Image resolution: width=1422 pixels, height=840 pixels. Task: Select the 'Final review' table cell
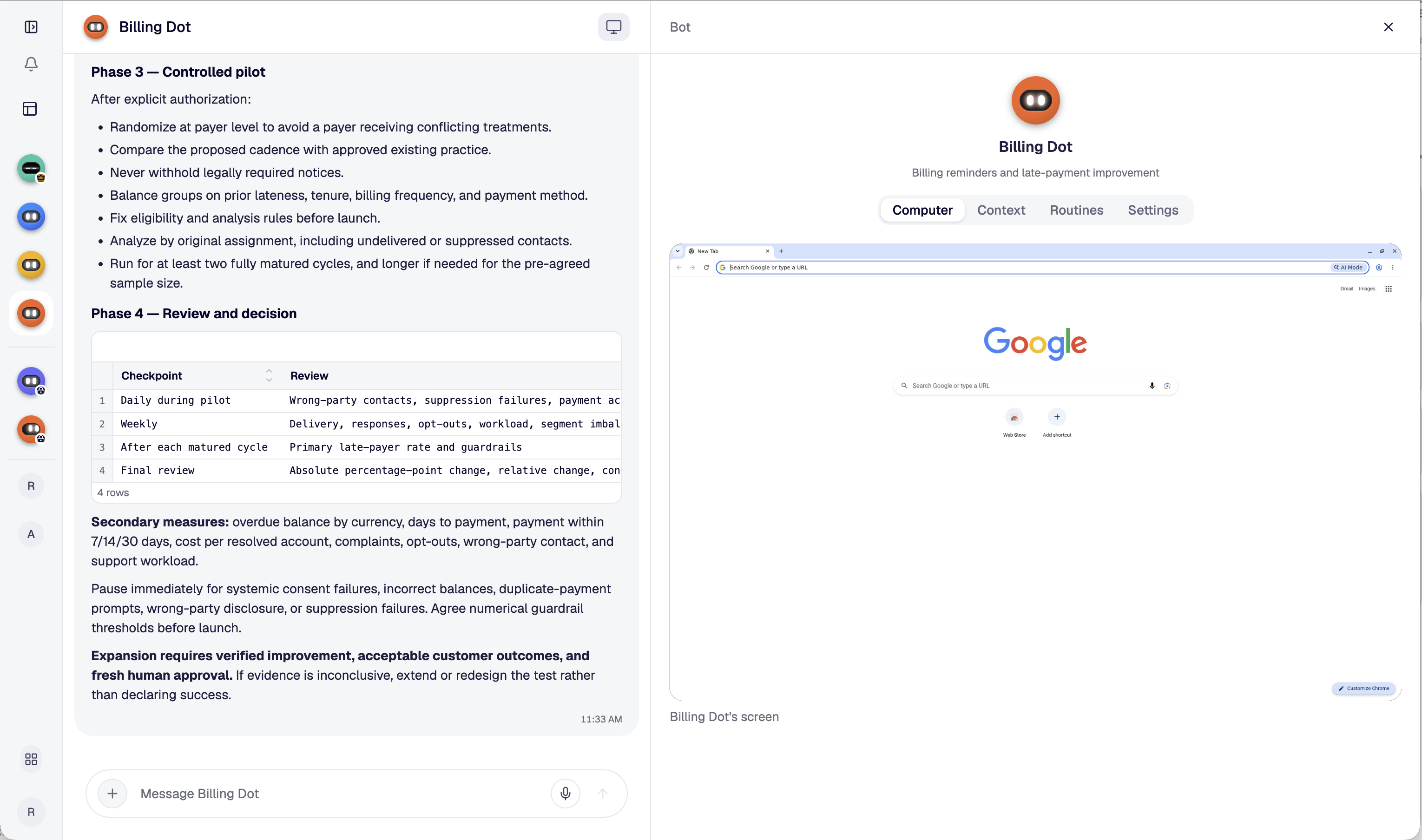(197, 470)
